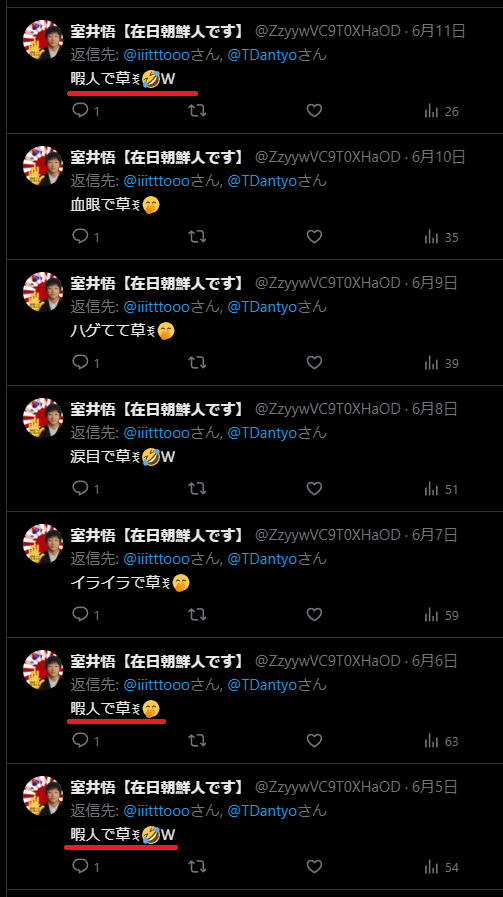This screenshot has height=897, width=503.
Task: Open @ZzyywVC9T0XHaOD handle on June 6 tweet
Action: [x=327, y=661]
